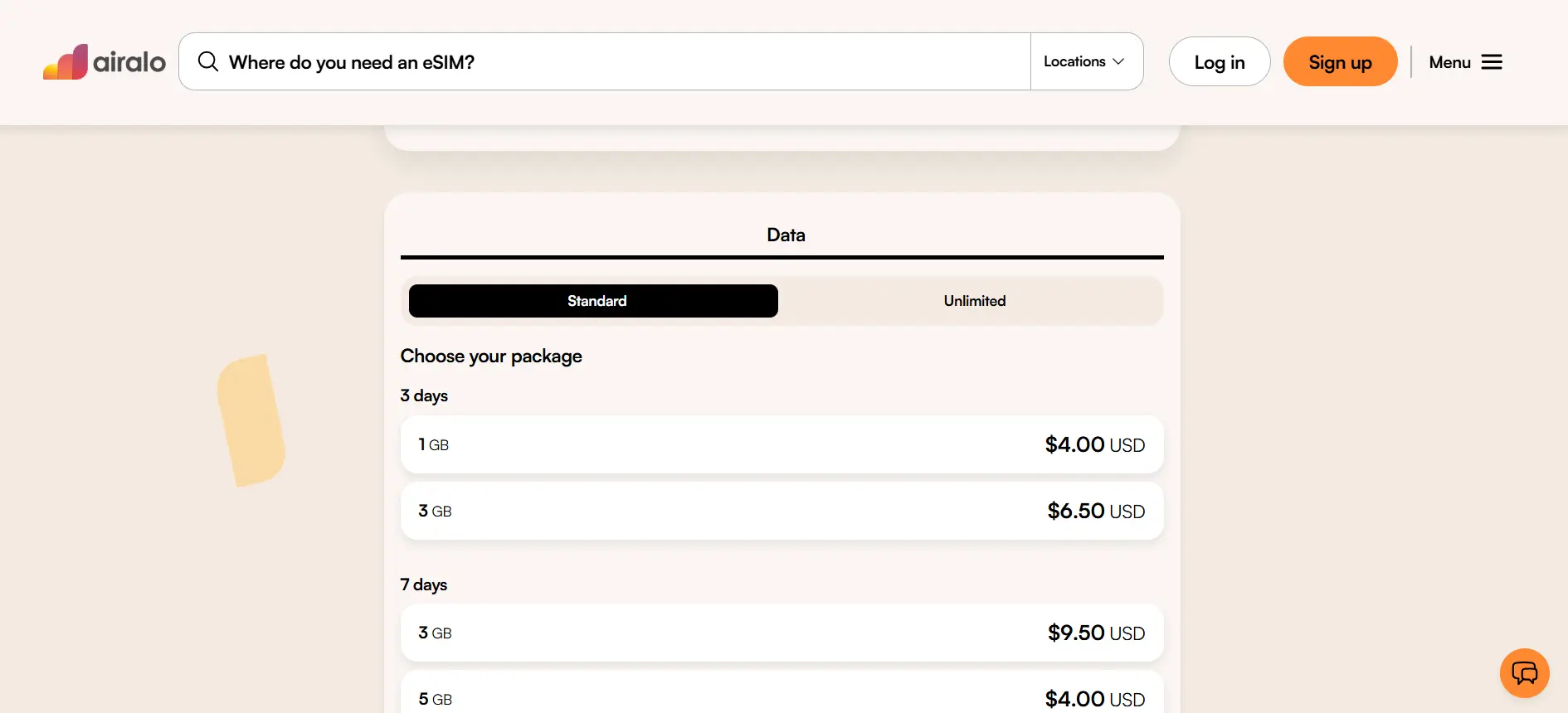This screenshot has width=1568, height=713.
Task: Click the Airalo logo icon
Action: point(66,62)
